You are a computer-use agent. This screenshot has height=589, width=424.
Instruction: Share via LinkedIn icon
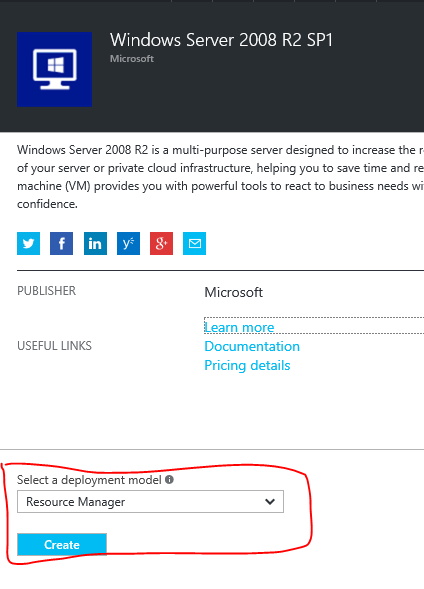(95, 243)
